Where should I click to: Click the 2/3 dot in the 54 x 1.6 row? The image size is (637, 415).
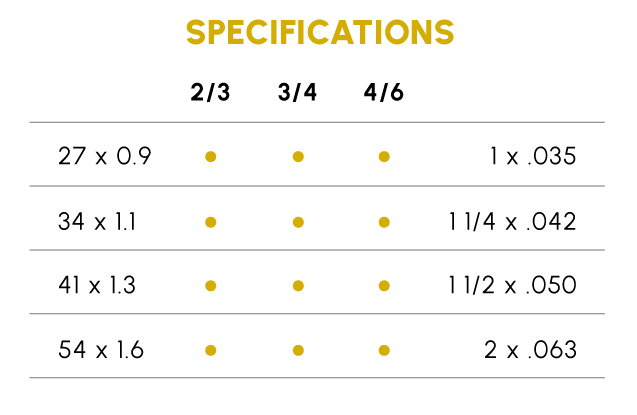[x=210, y=350]
